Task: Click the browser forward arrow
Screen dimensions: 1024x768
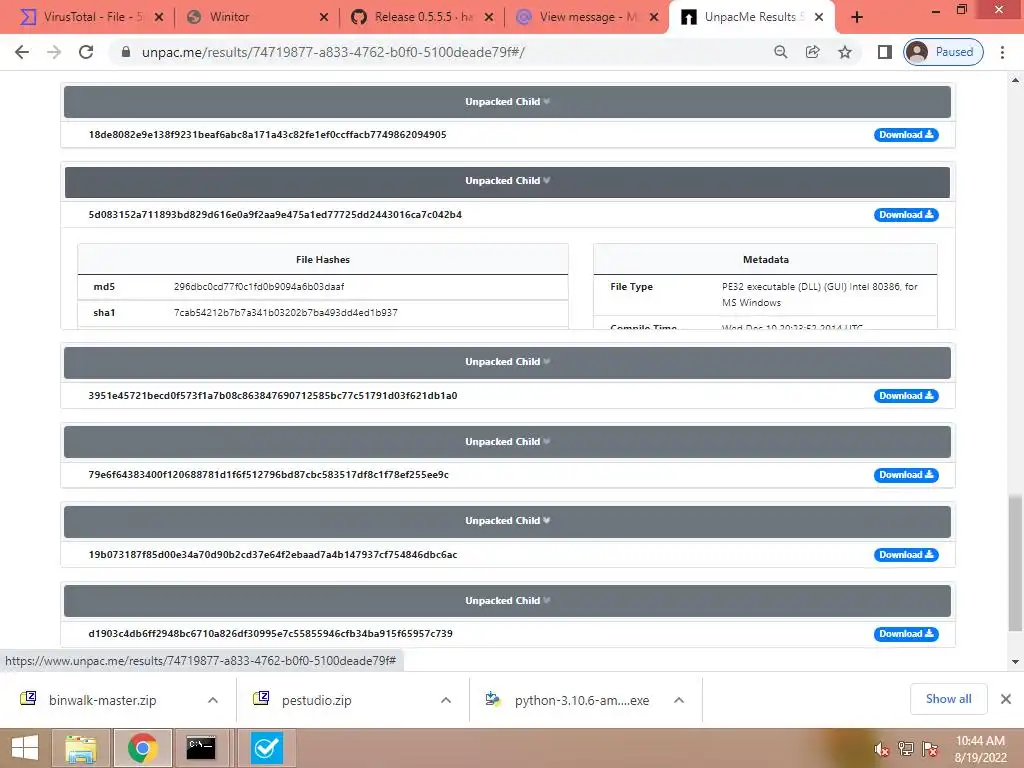Action: click(54, 52)
